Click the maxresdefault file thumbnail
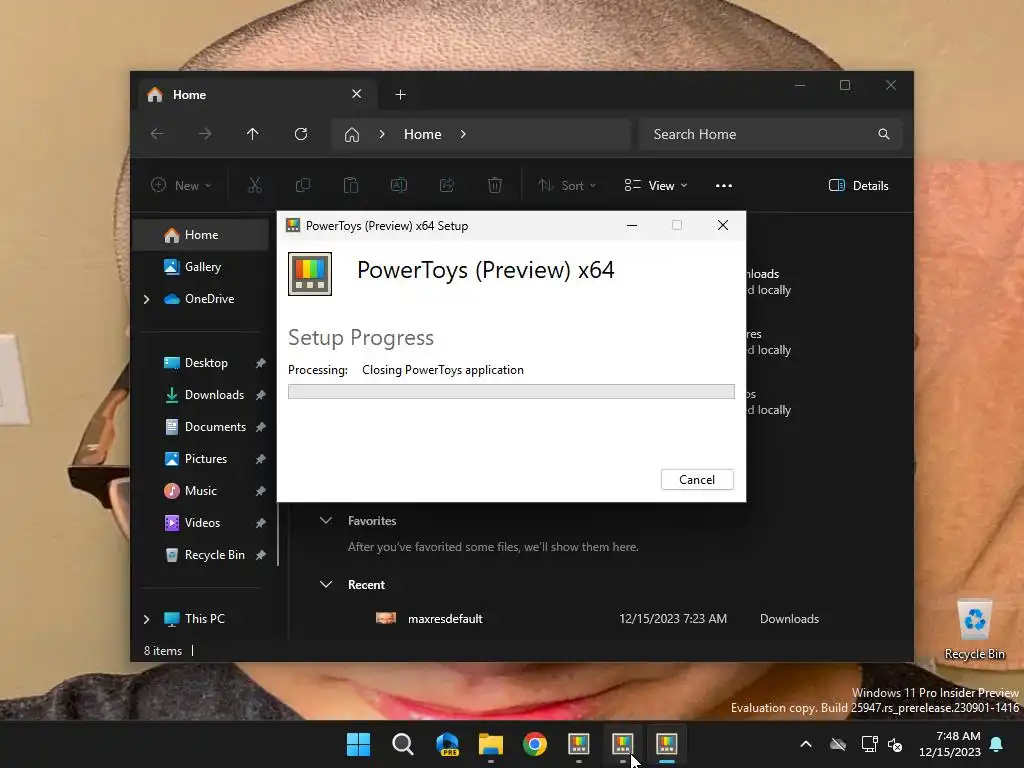 [386, 618]
